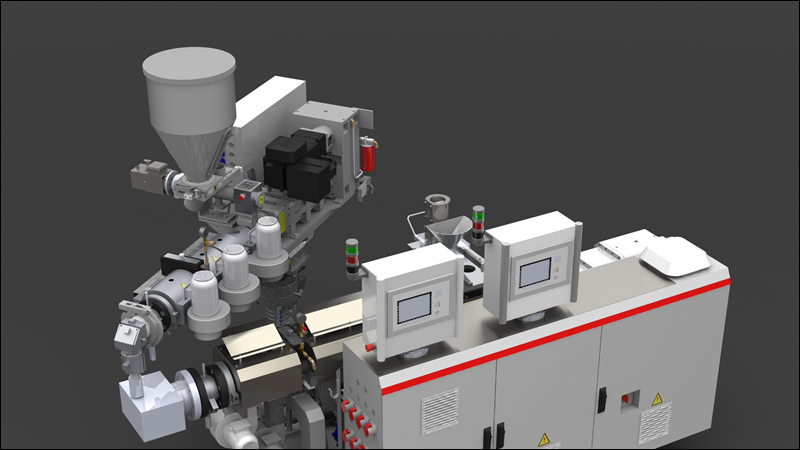The width and height of the screenshot is (800, 450).
Task: Select the black motor blocks on upper unit
Action: tap(298, 164)
